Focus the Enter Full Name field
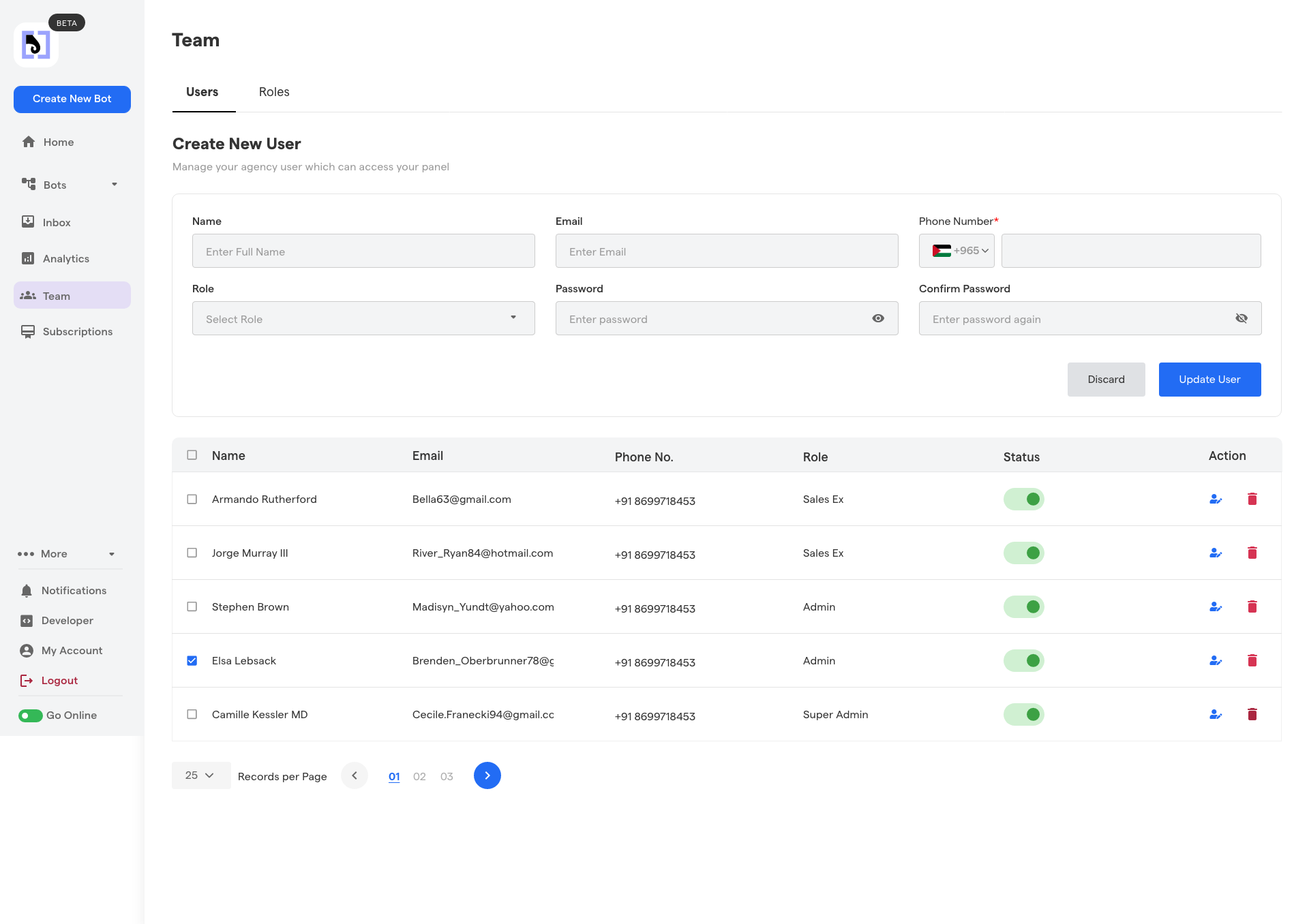The width and height of the screenshot is (1309, 924). [363, 251]
